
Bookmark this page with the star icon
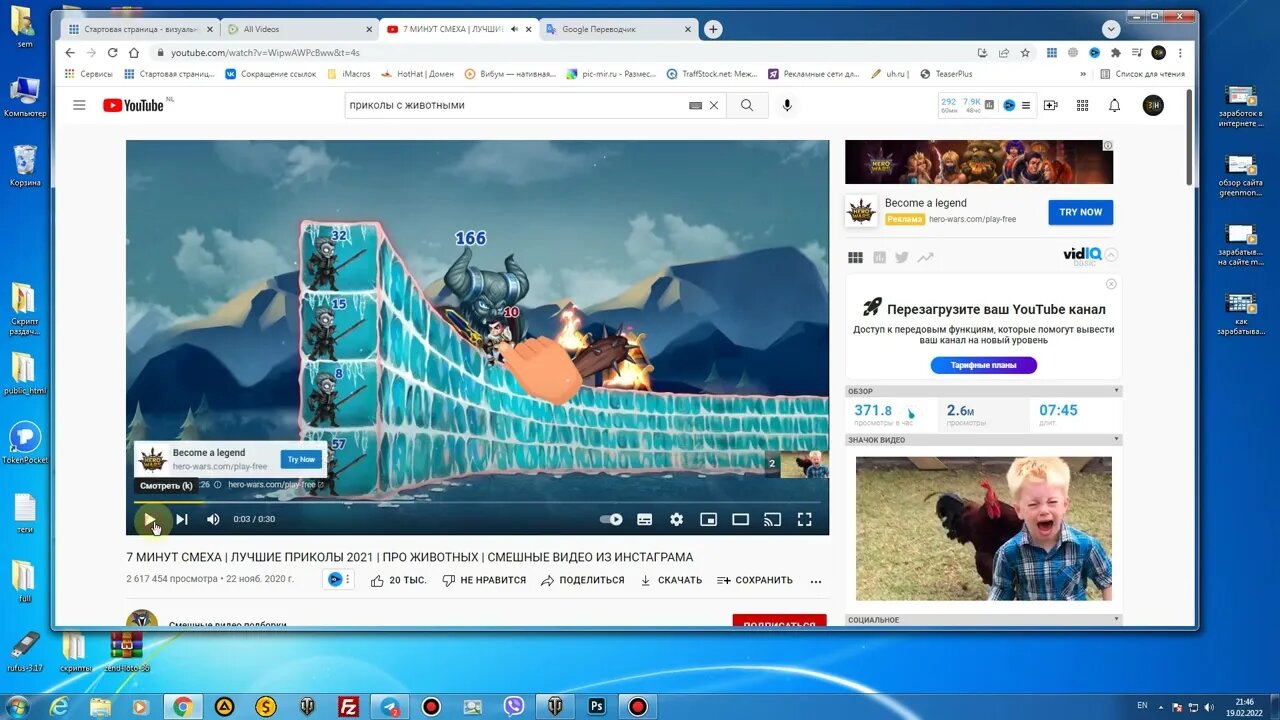[1025, 53]
